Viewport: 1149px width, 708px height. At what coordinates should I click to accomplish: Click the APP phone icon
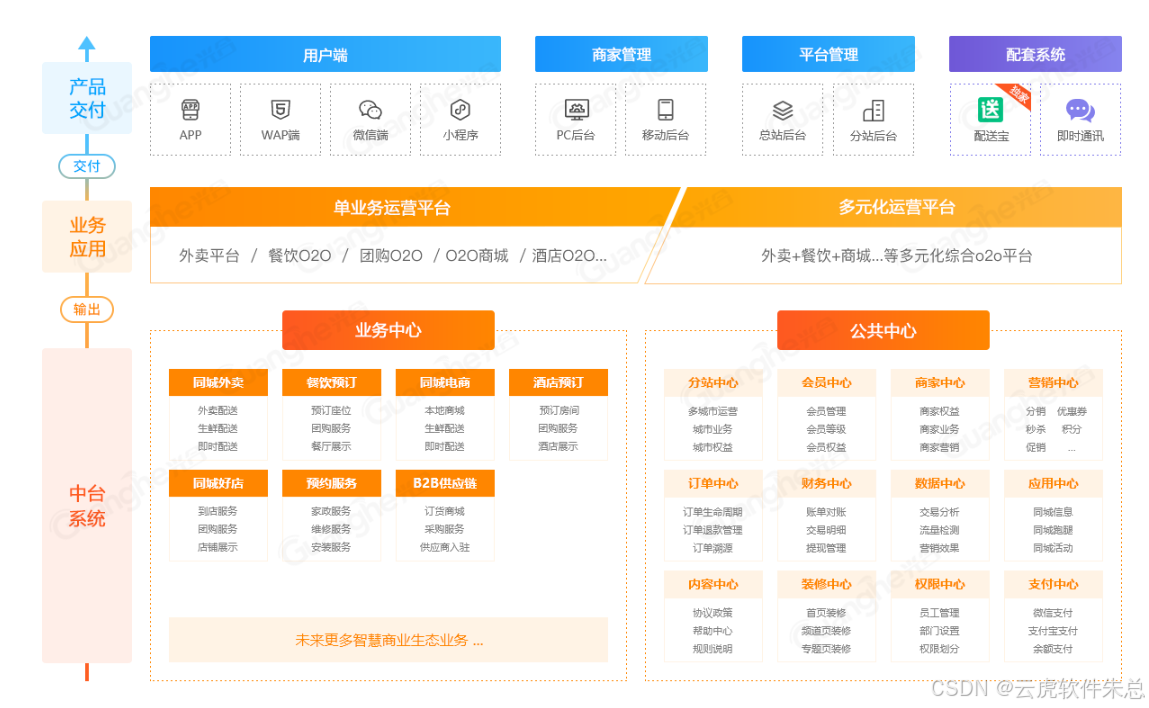pyautogui.click(x=190, y=109)
